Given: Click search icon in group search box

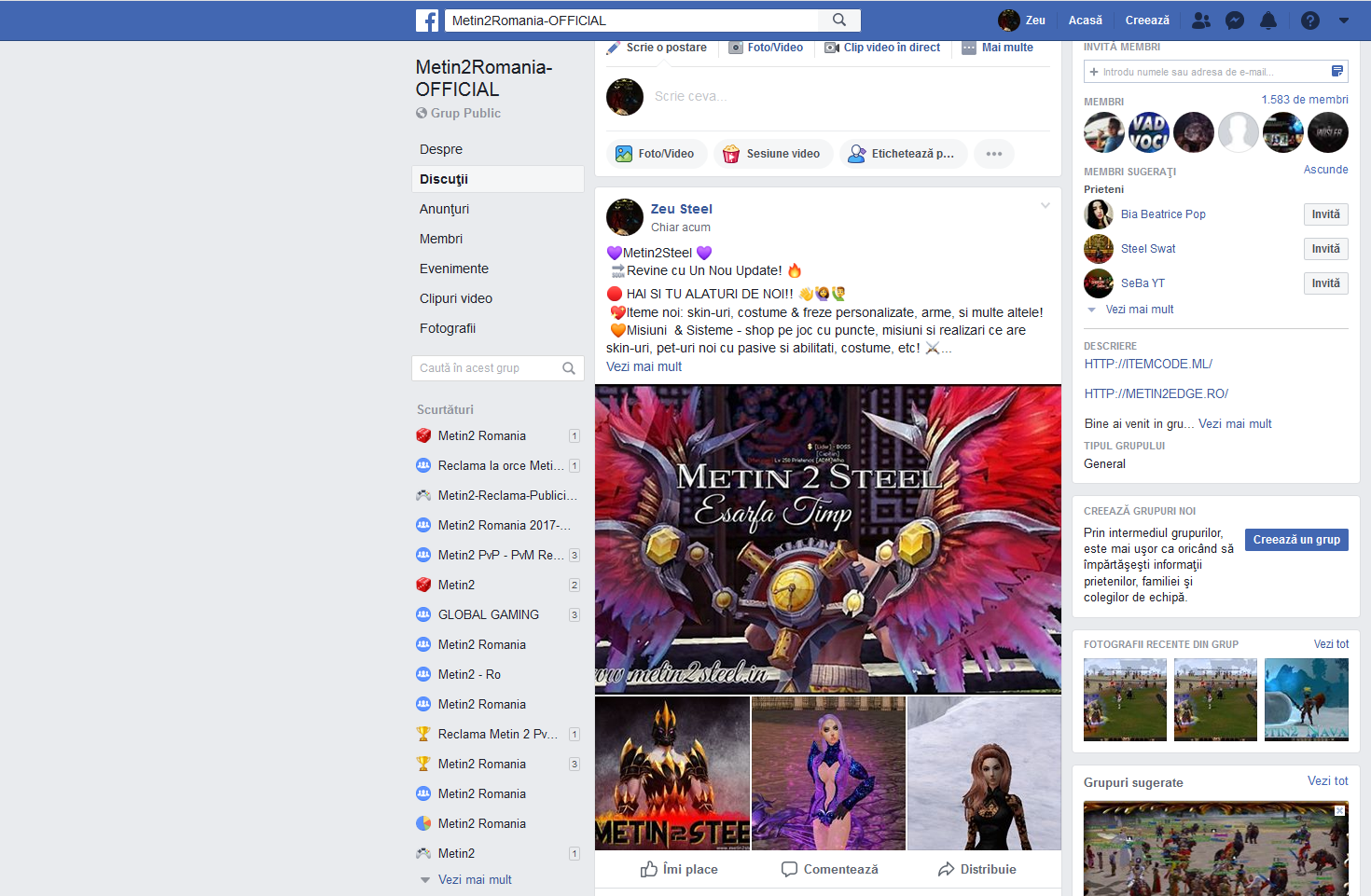Looking at the screenshot, I should pos(569,368).
